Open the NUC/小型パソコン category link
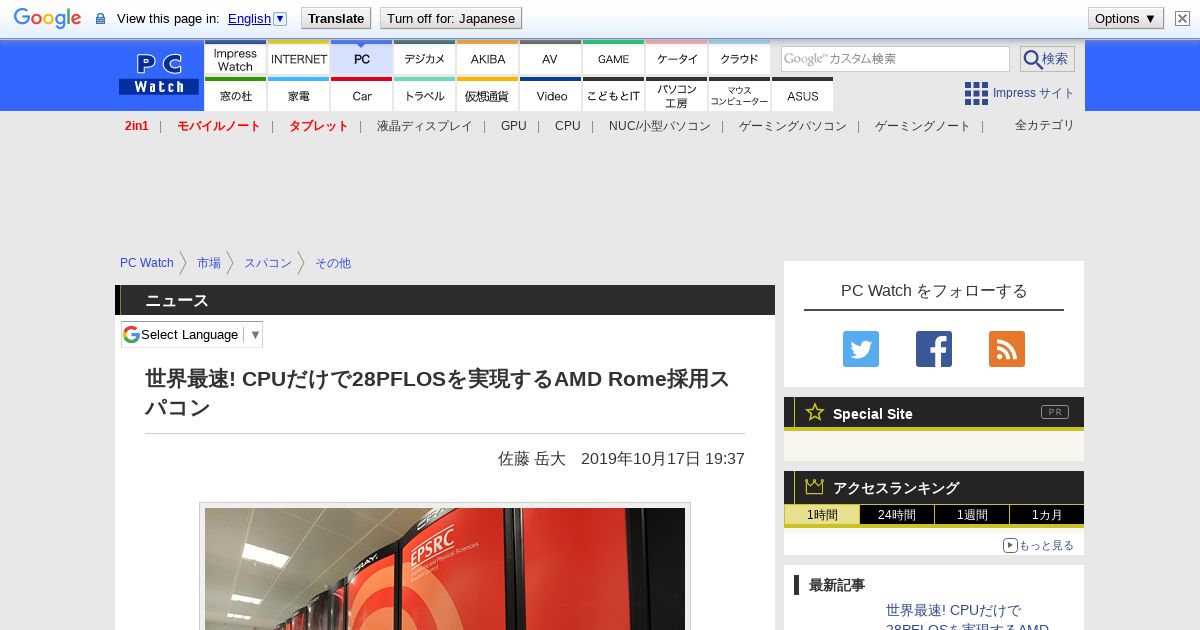Image resolution: width=1200 pixels, height=630 pixels. point(660,126)
